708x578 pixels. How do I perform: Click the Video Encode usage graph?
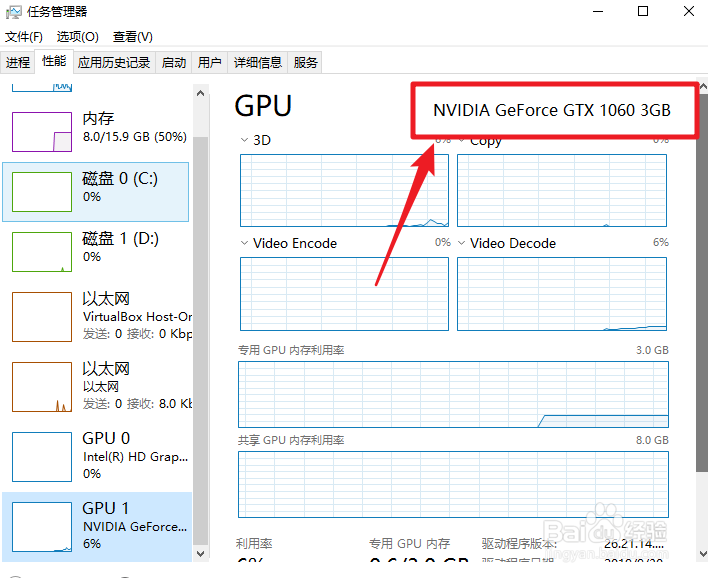click(345, 294)
